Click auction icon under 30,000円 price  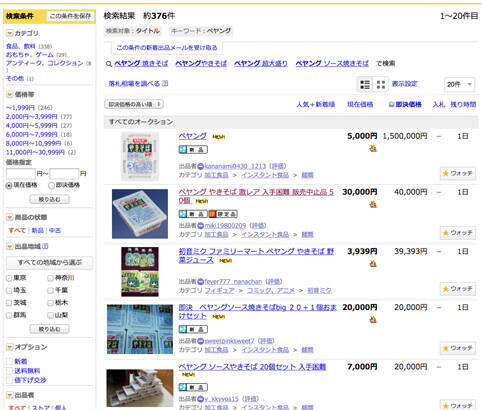pos(373,204)
